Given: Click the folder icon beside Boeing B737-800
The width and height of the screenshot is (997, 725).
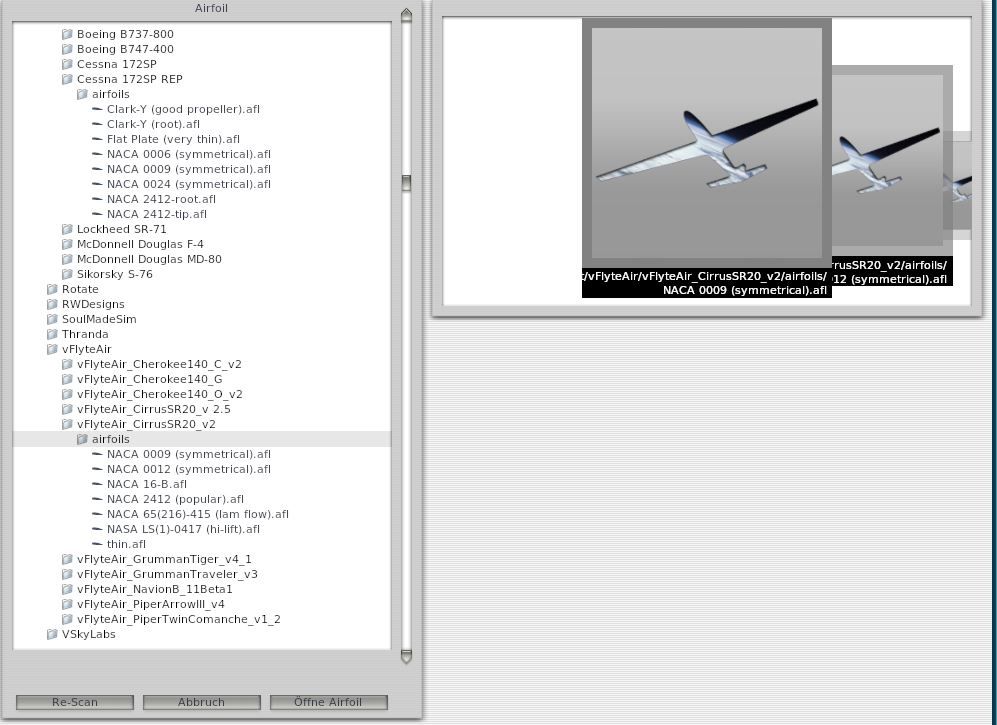Looking at the screenshot, I should pos(67,34).
